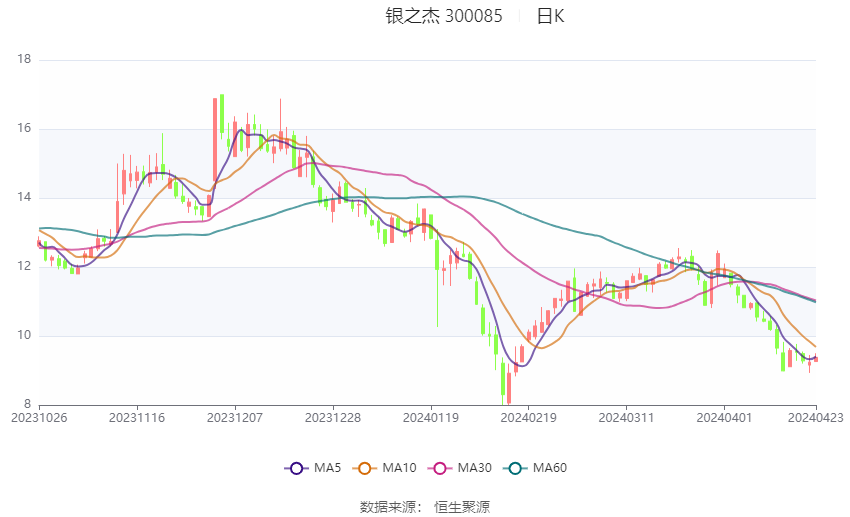Click x-axis date label 20231207

coord(235,418)
